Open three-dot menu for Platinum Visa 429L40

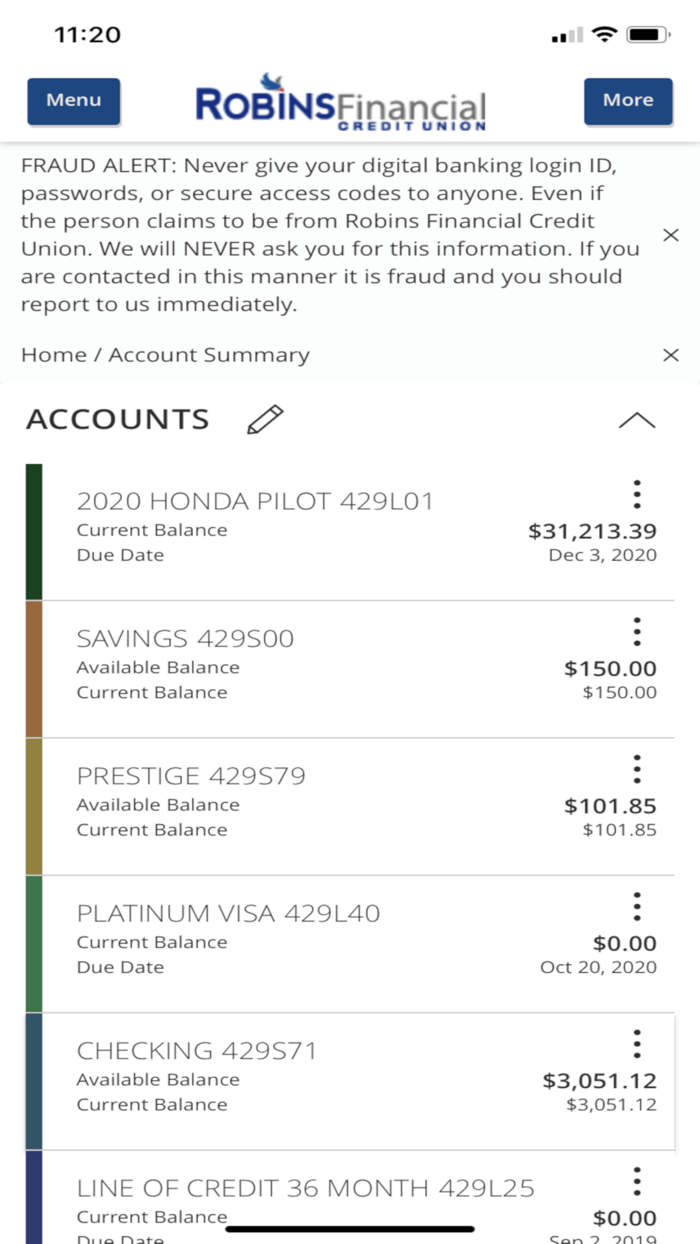[x=637, y=906]
